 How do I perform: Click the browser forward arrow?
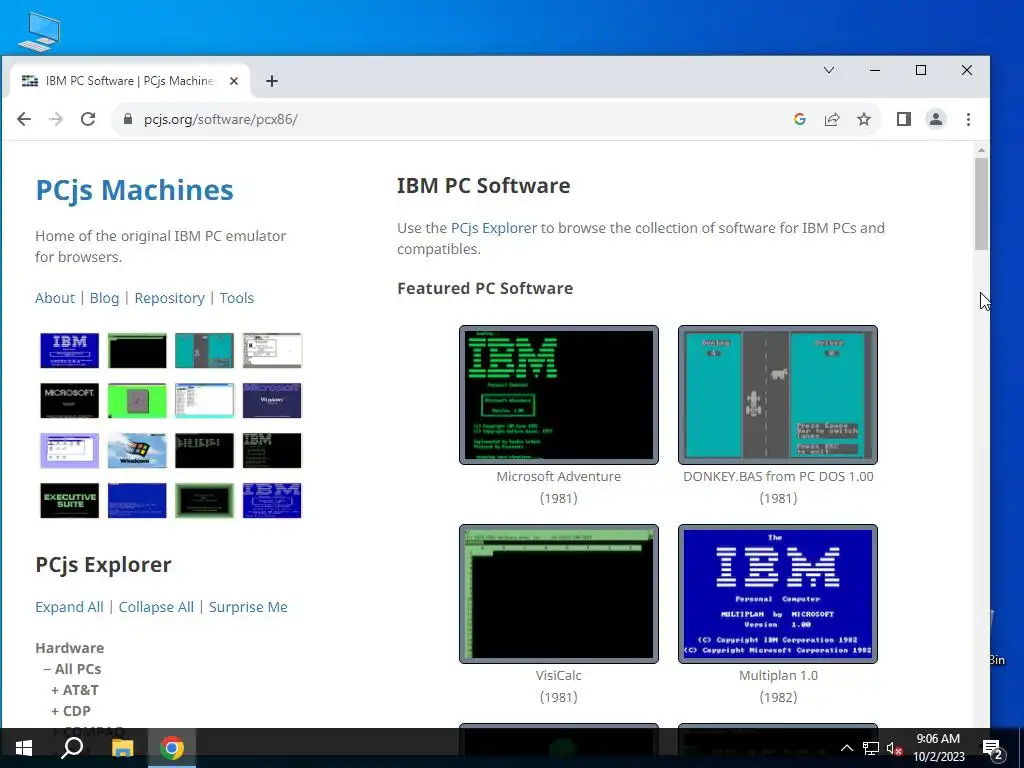pos(56,120)
